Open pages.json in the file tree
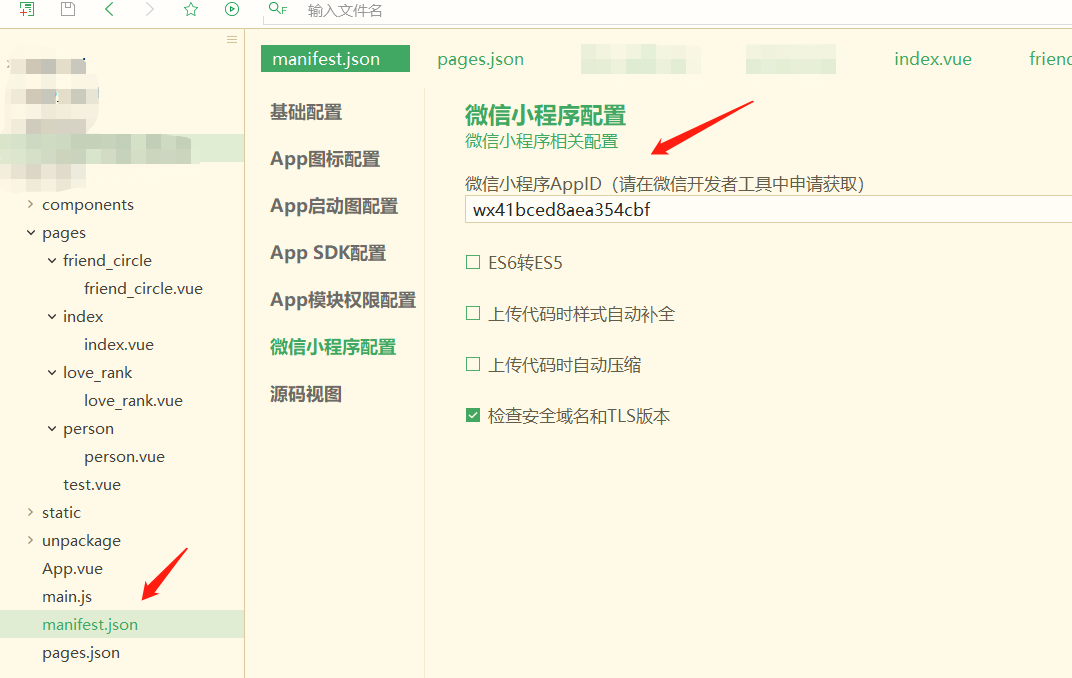Image resolution: width=1072 pixels, height=678 pixels. coord(81,653)
